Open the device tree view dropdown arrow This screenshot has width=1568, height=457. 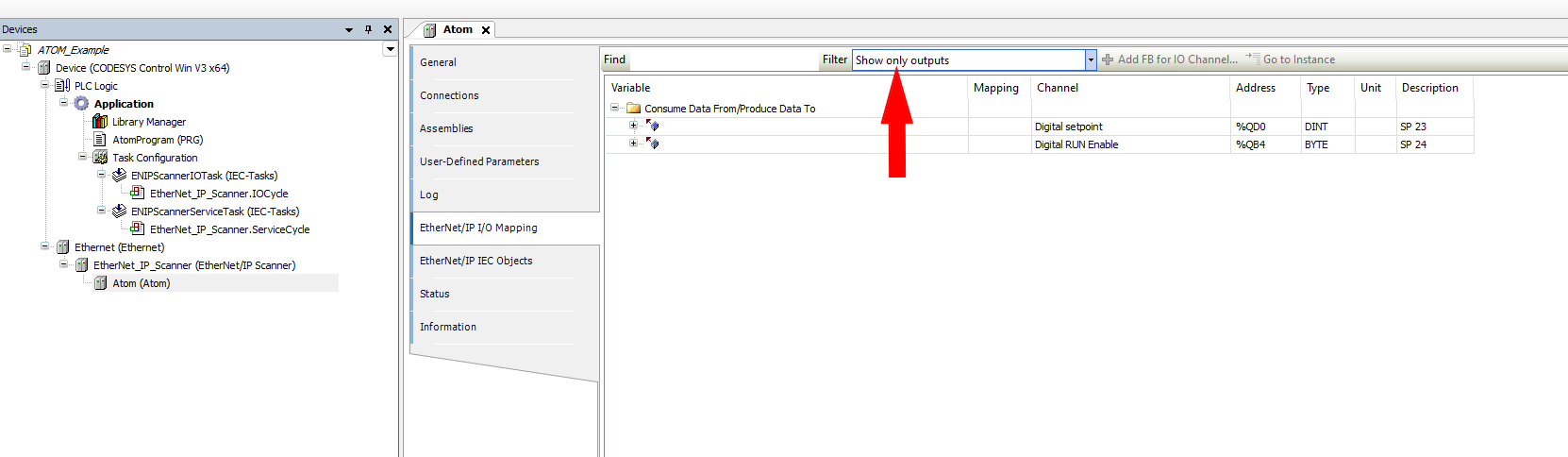pyautogui.click(x=390, y=49)
